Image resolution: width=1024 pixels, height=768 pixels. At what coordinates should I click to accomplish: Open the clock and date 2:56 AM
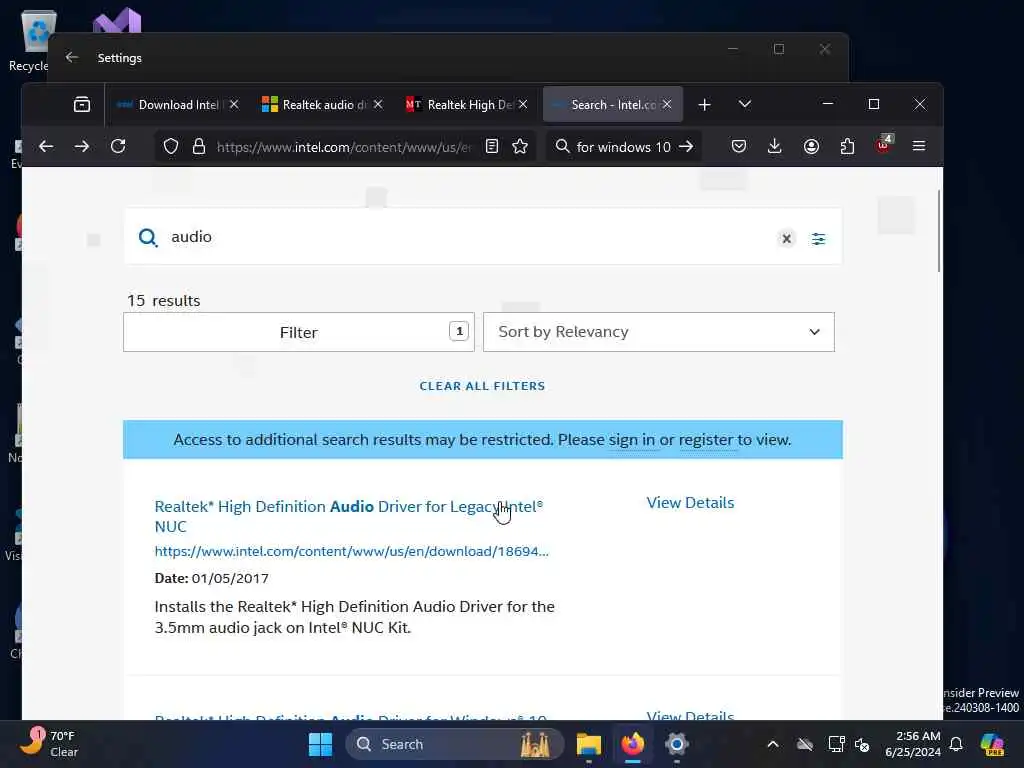912,744
